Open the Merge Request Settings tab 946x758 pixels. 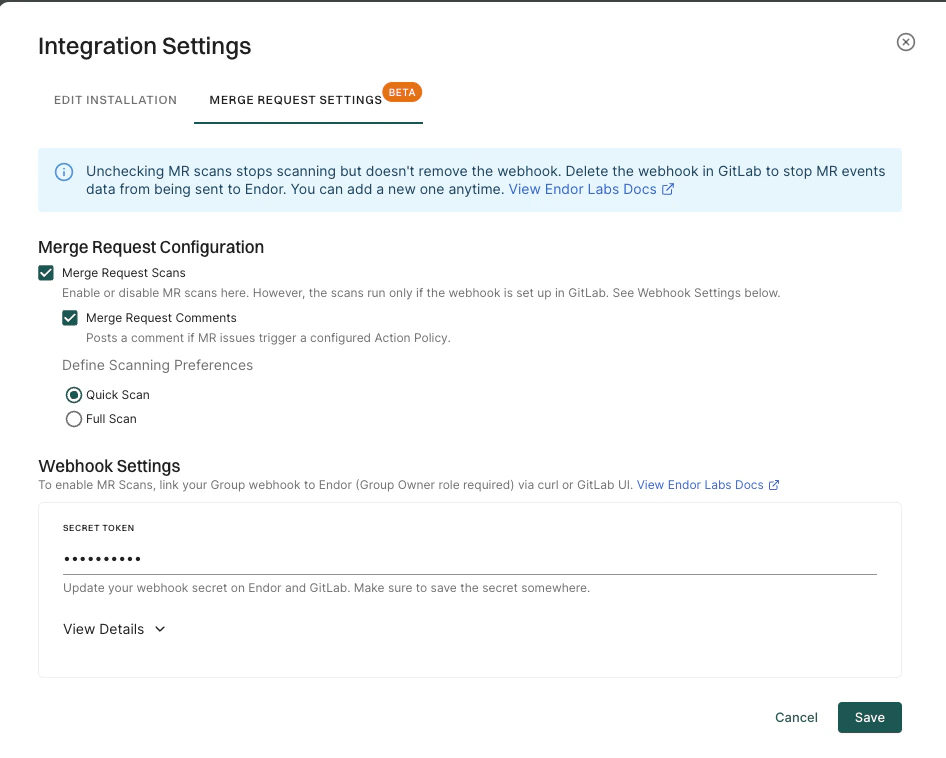point(295,100)
